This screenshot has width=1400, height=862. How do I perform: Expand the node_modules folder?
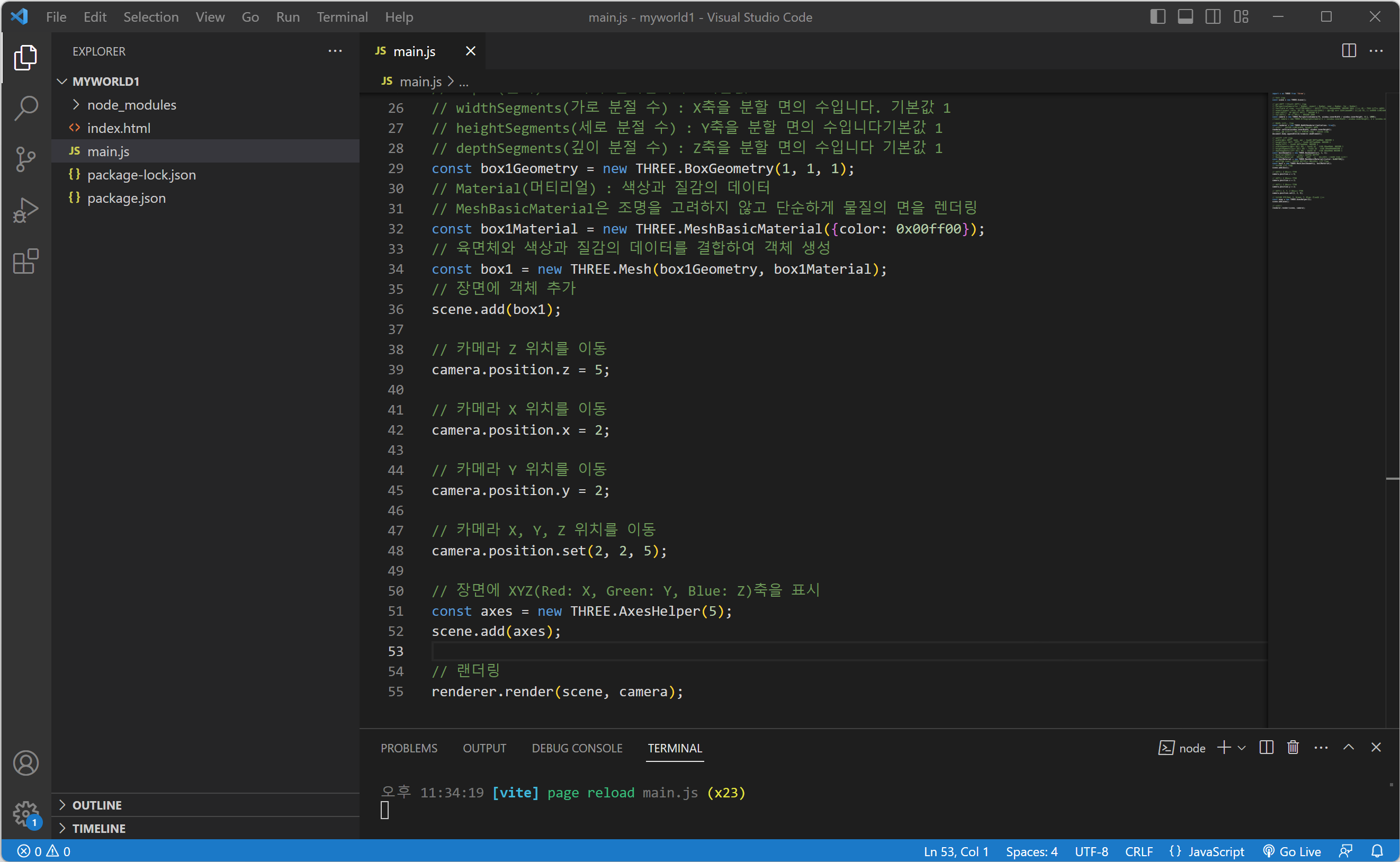click(131, 105)
